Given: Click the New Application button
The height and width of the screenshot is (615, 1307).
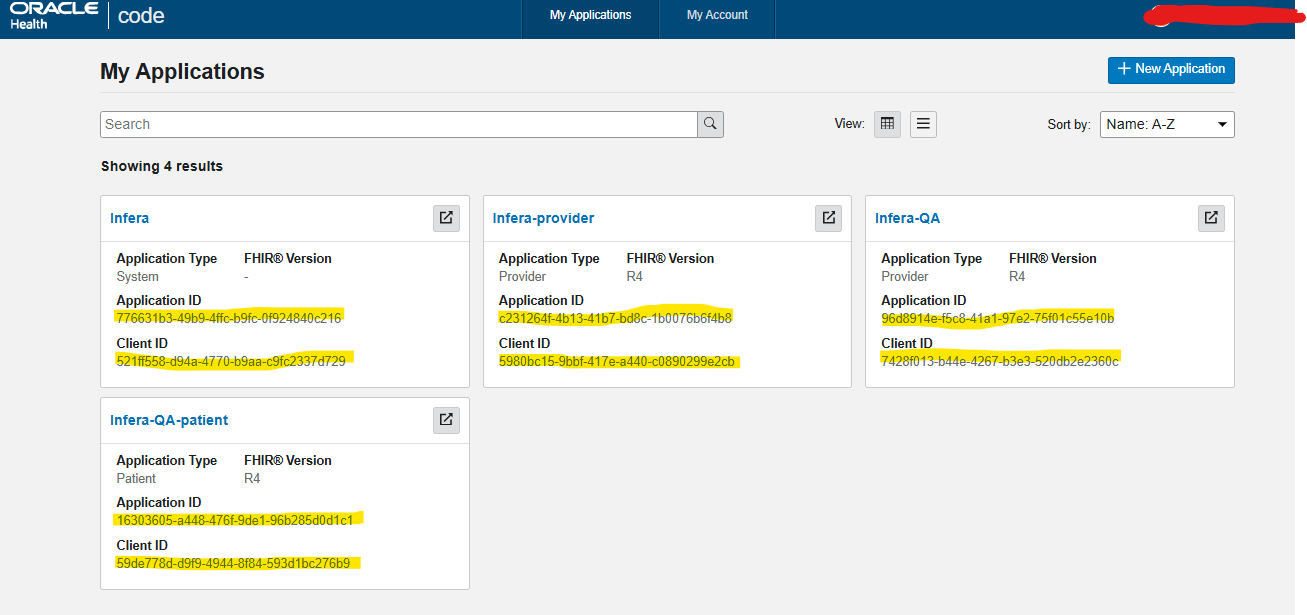Looking at the screenshot, I should tap(1171, 69).
